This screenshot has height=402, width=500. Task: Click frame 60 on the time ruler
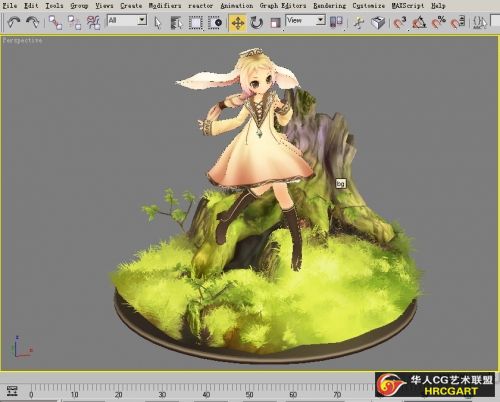(x=293, y=395)
